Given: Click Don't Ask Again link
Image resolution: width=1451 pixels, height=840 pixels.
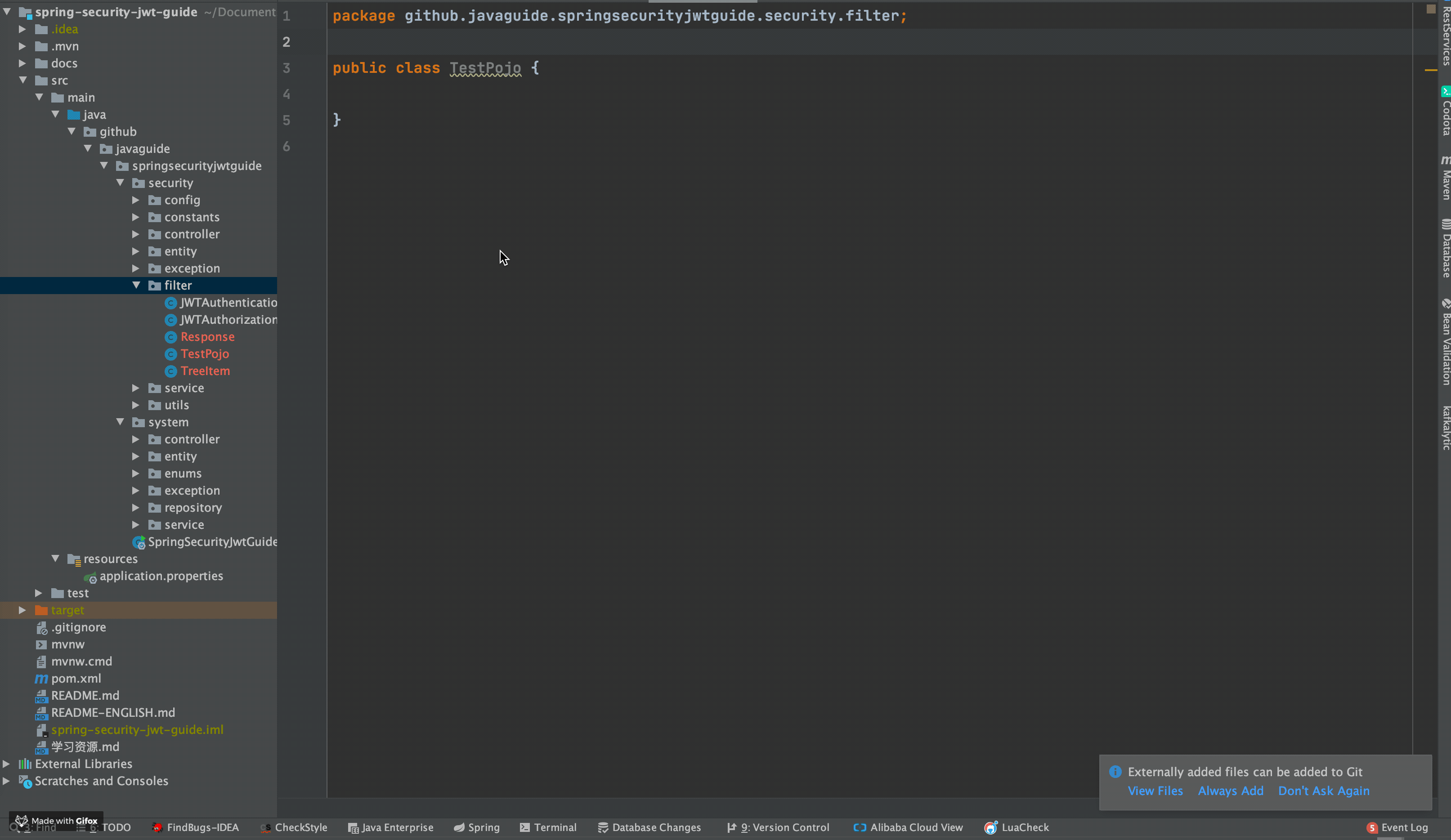Looking at the screenshot, I should point(1323,791).
